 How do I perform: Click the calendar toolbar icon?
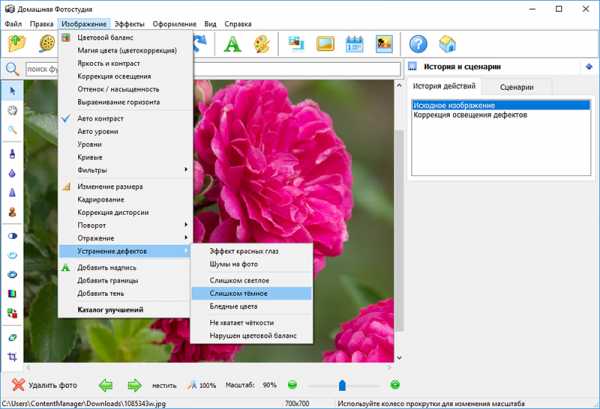tap(354, 44)
